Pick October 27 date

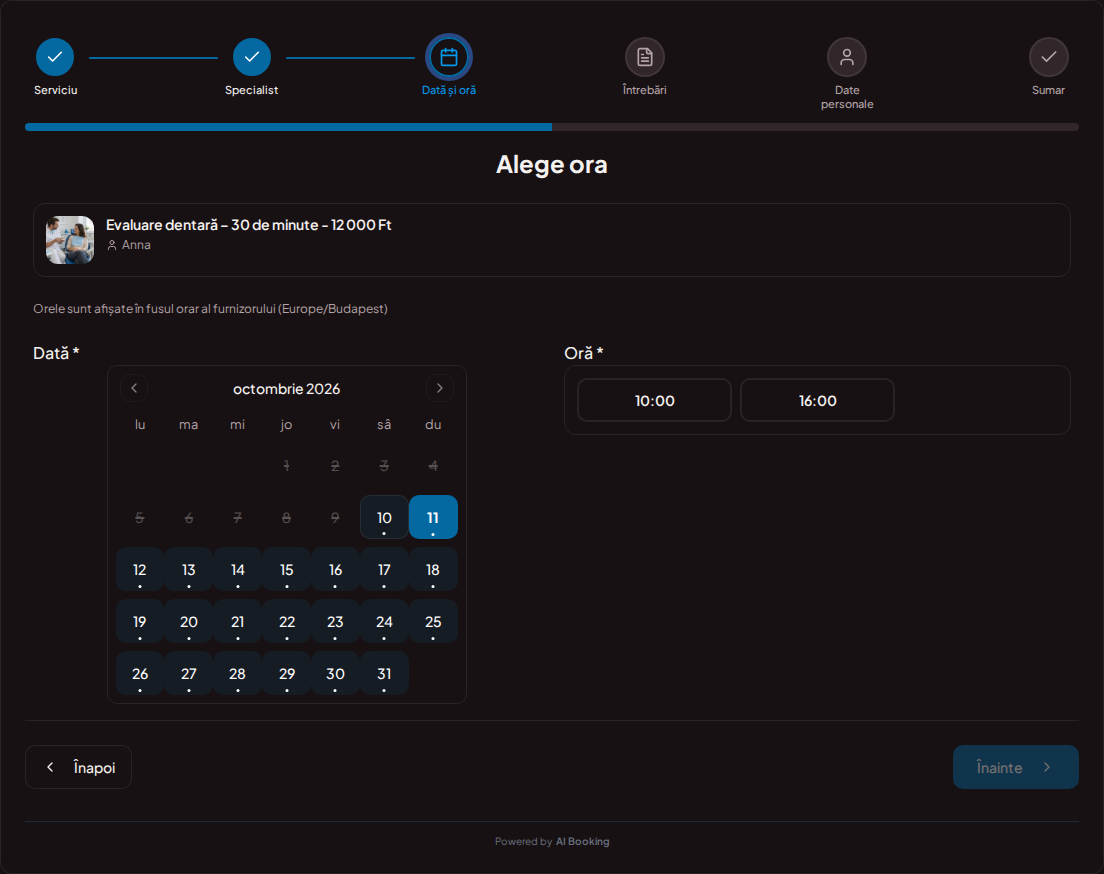[189, 674]
